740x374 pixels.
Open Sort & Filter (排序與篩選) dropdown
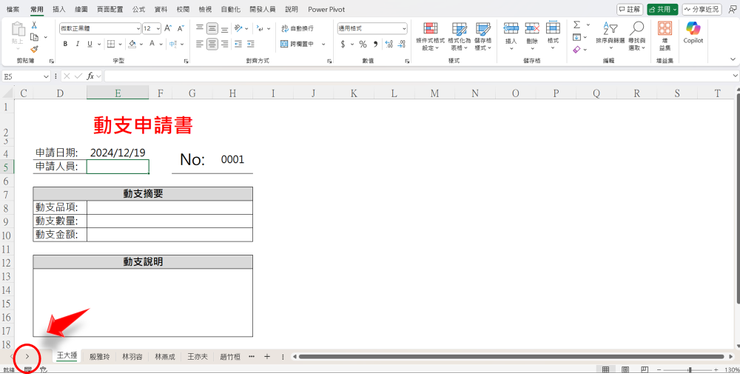tap(610, 37)
